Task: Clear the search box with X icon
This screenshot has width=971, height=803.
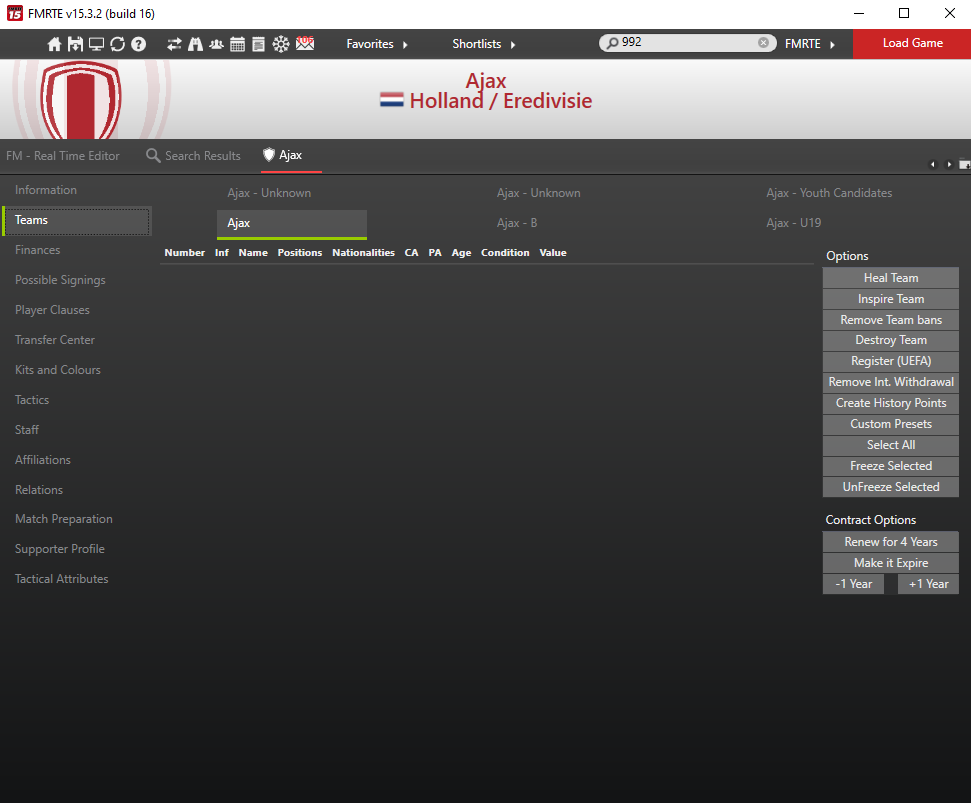Action: coord(763,43)
